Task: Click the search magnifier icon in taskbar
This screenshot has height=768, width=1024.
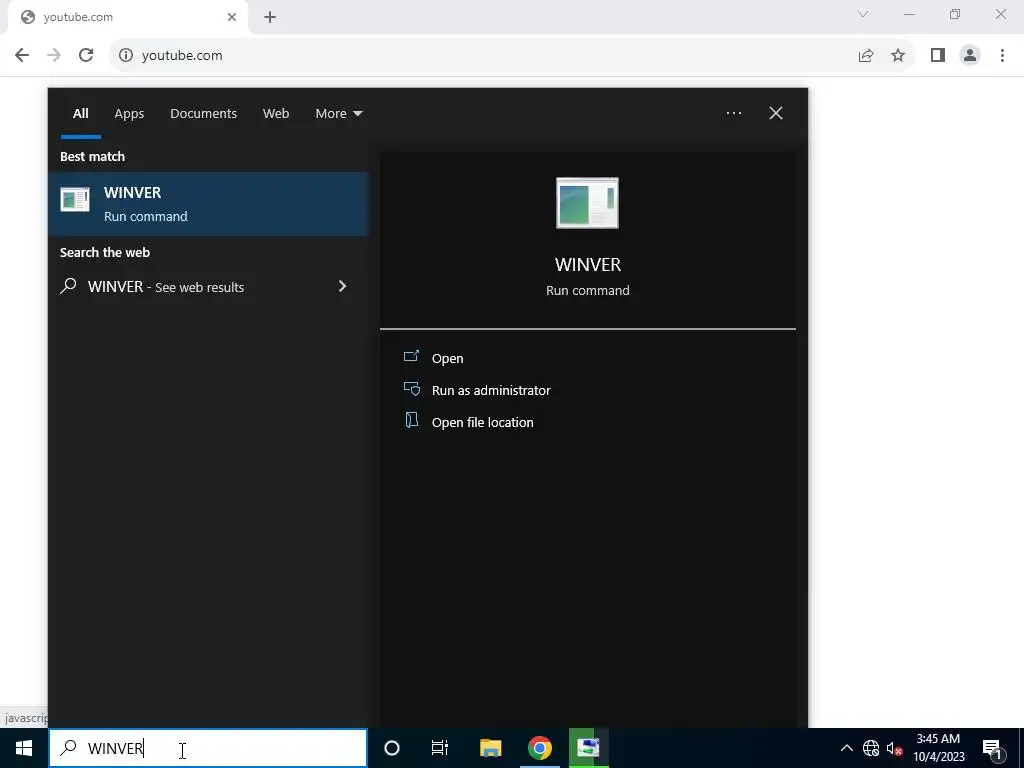Action: 68,748
